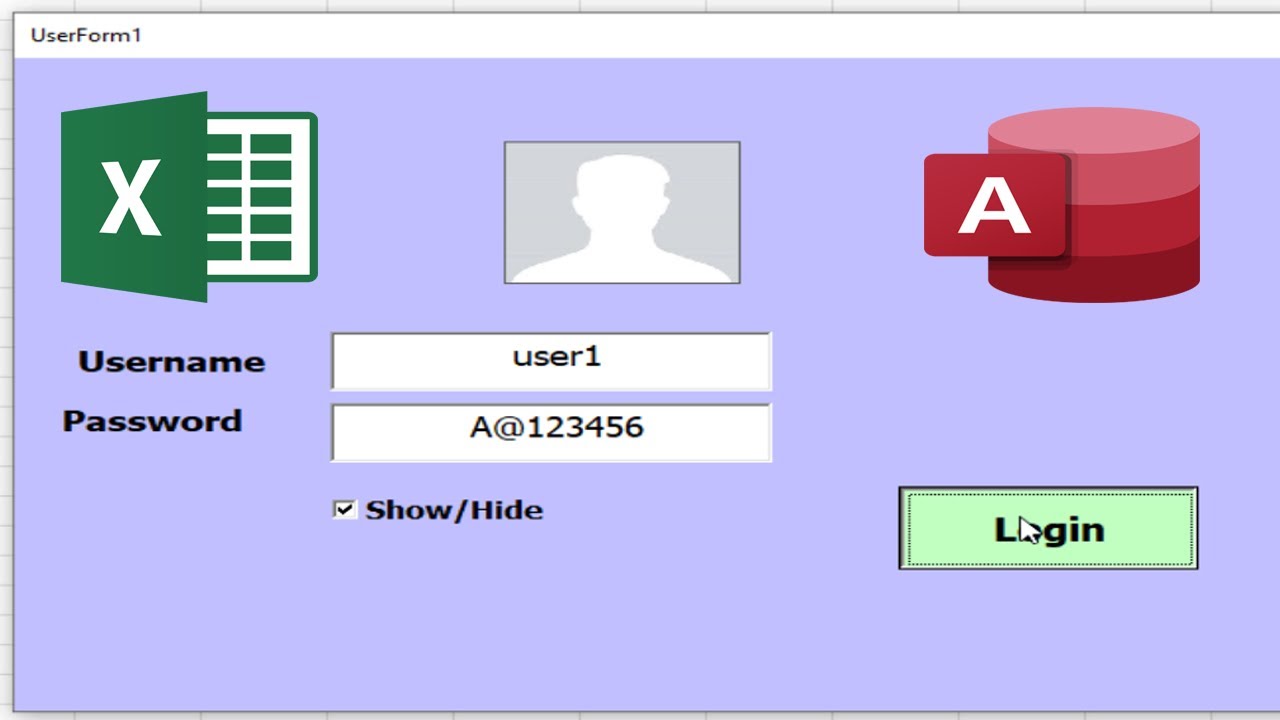Click the UserForm1 title bar text
This screenshot has height=720, width=1280.
click(86, 35)
